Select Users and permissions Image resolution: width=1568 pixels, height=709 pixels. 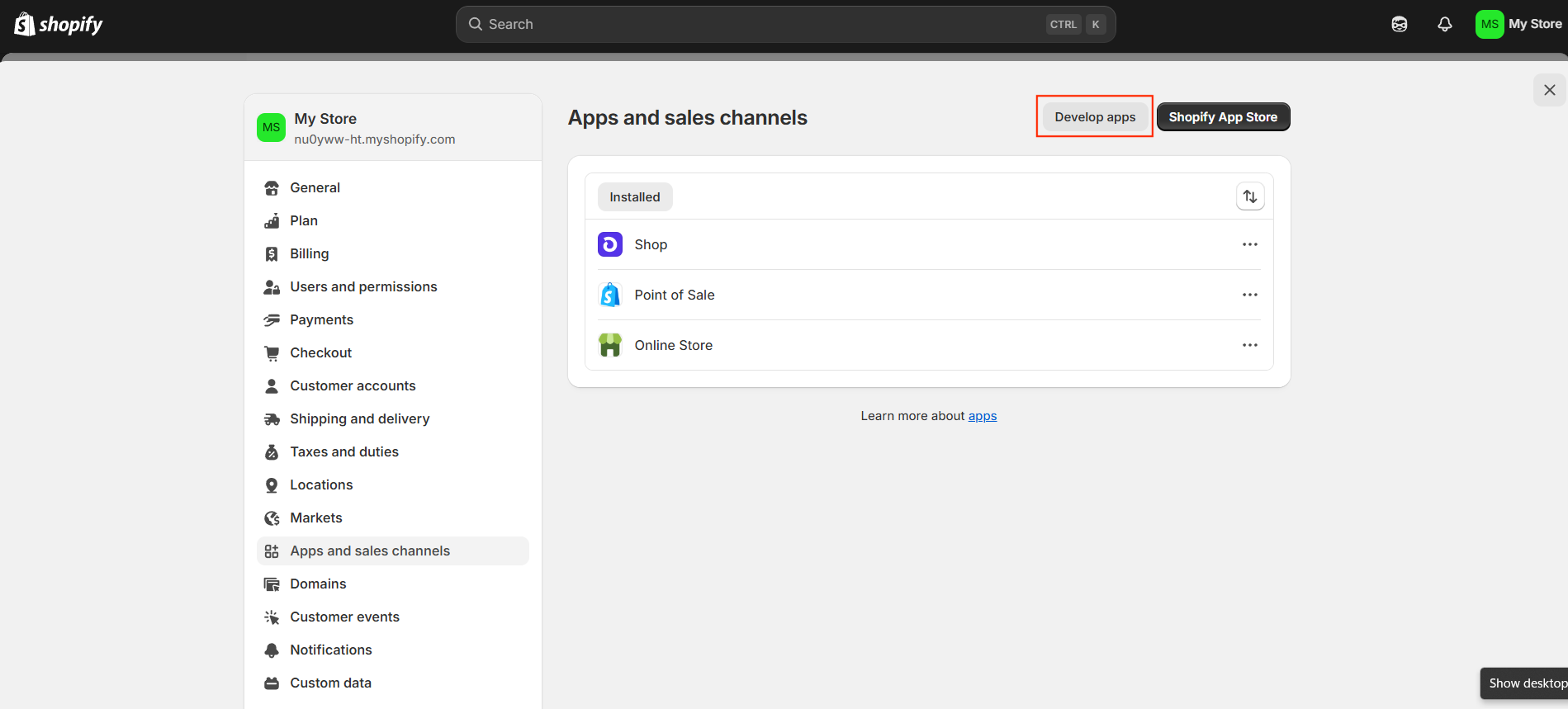[393, 287]
